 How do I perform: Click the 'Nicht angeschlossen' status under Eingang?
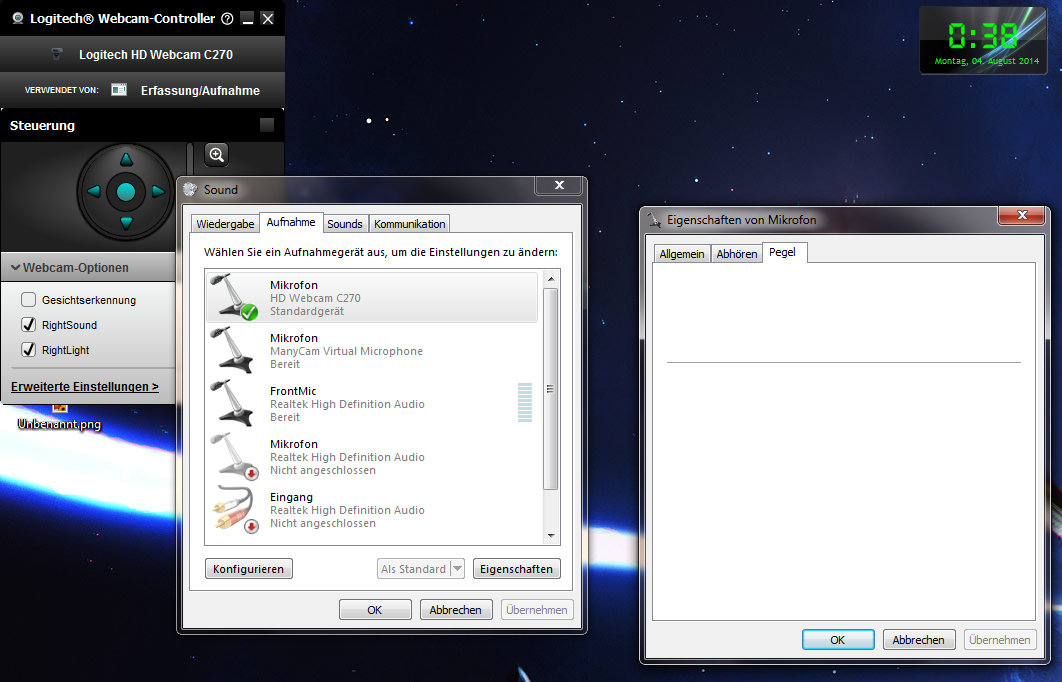[x=322, y=524]
